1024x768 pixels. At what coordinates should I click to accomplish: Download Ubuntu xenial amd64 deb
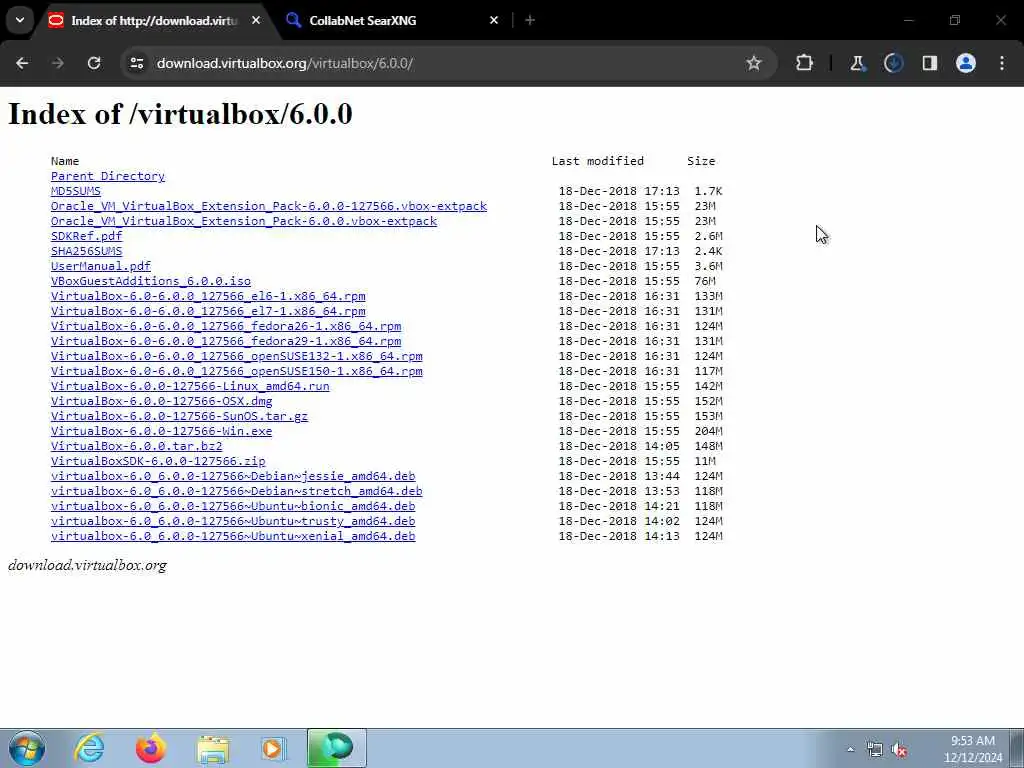click(233, 537)
